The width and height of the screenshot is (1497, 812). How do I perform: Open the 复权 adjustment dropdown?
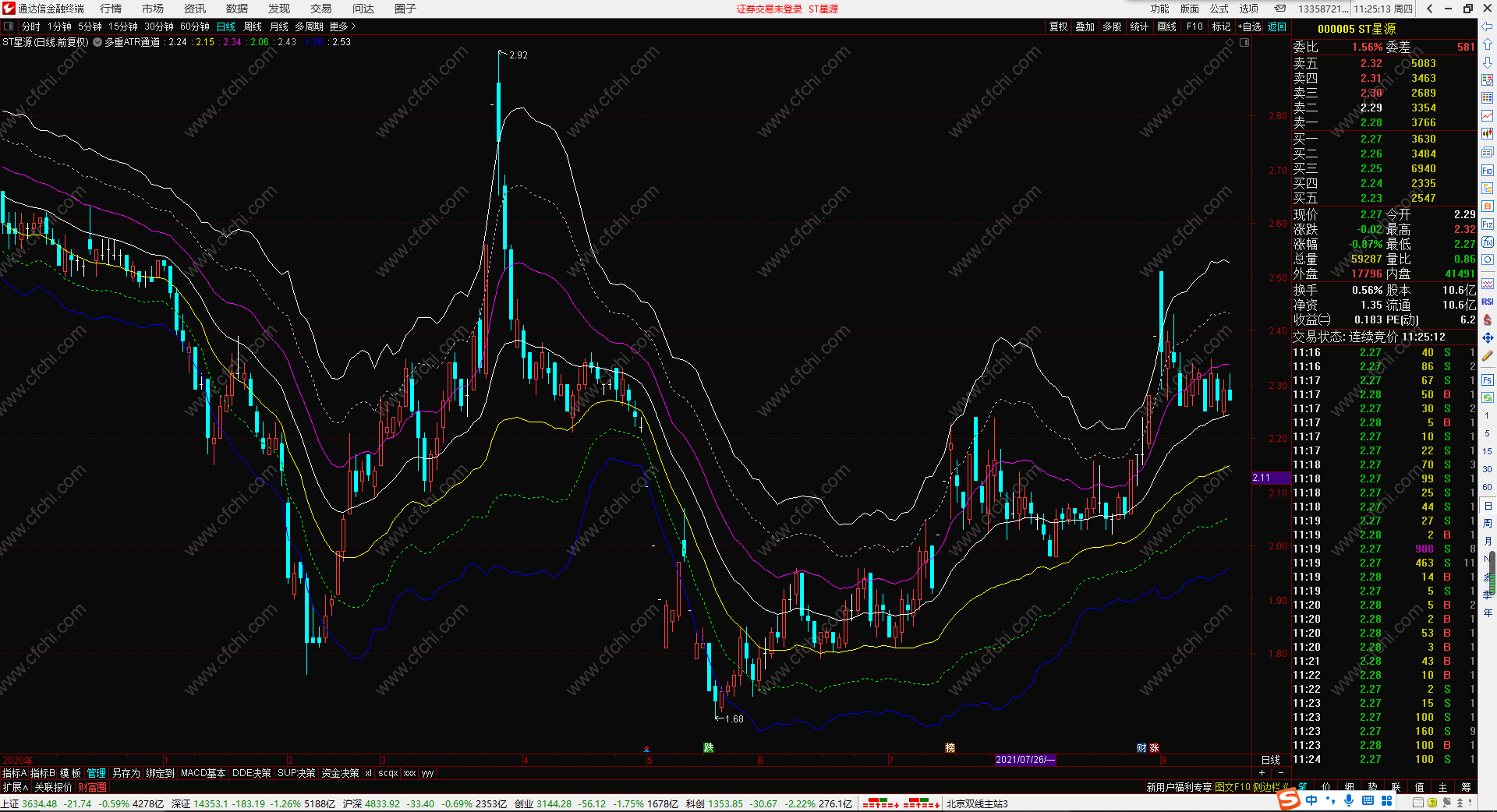tap(1058, 26)
